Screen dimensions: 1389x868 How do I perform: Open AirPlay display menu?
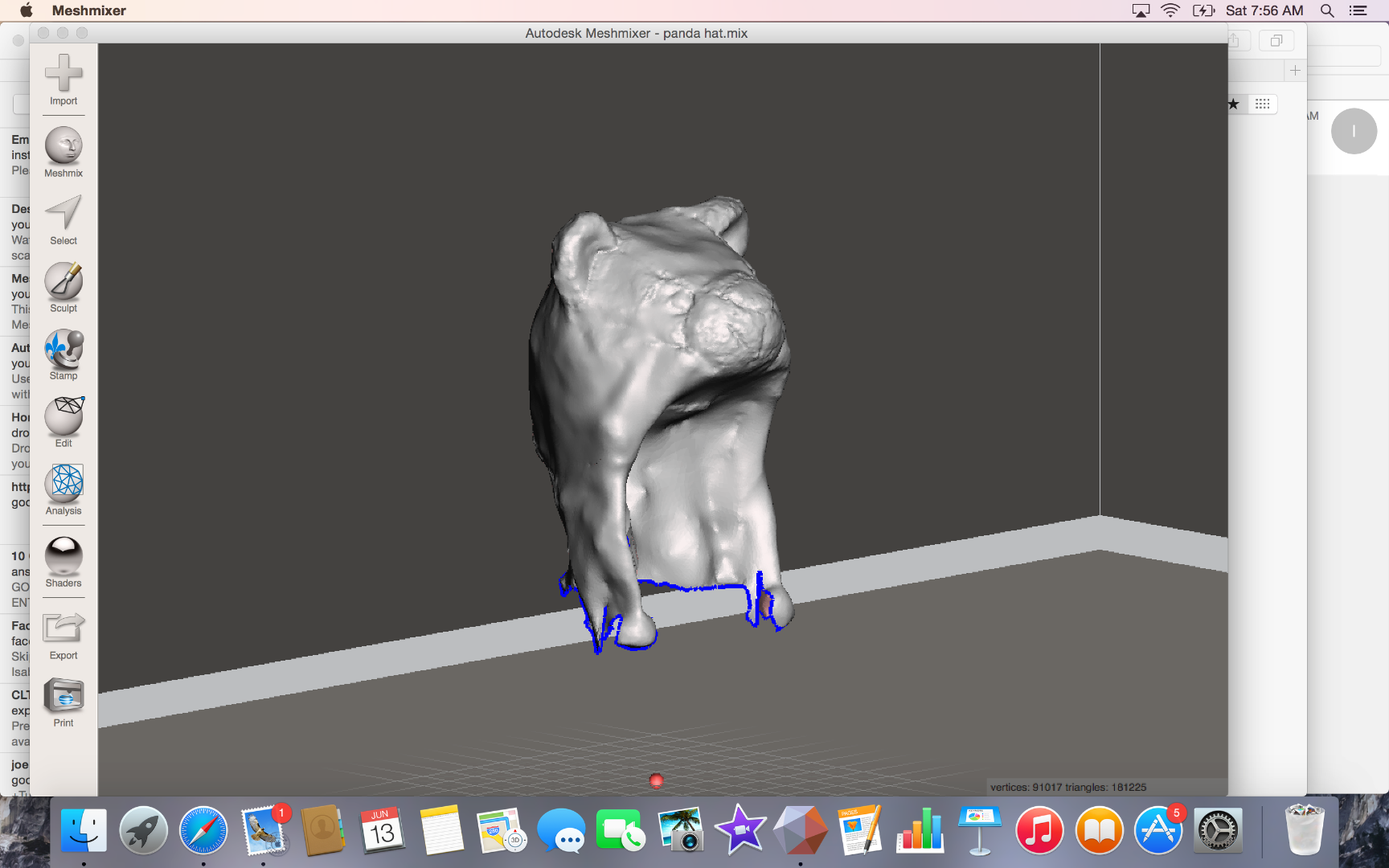pos(1141,10)
